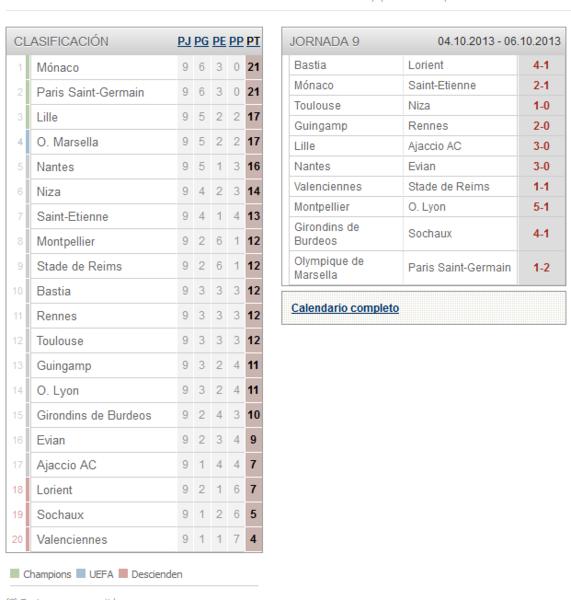The height and width of the screenshot is (600, 571).
Task: Click the Bastia vs Lorient 4-1 score
Action: coord(541,65)
